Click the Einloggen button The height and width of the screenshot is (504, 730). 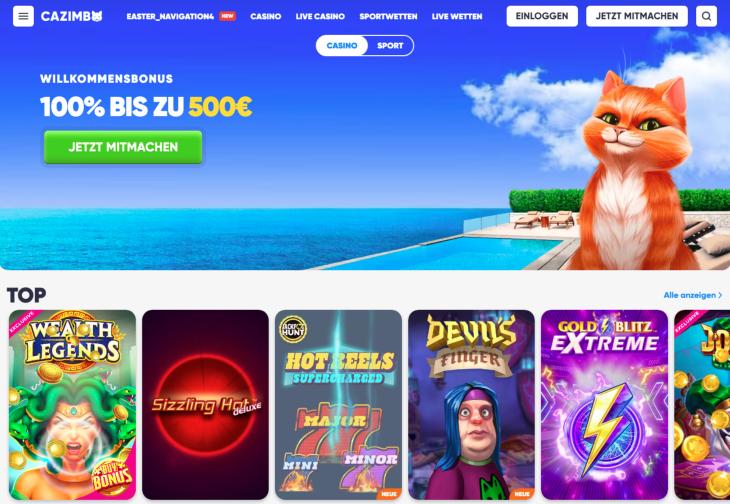pos(542,16)
